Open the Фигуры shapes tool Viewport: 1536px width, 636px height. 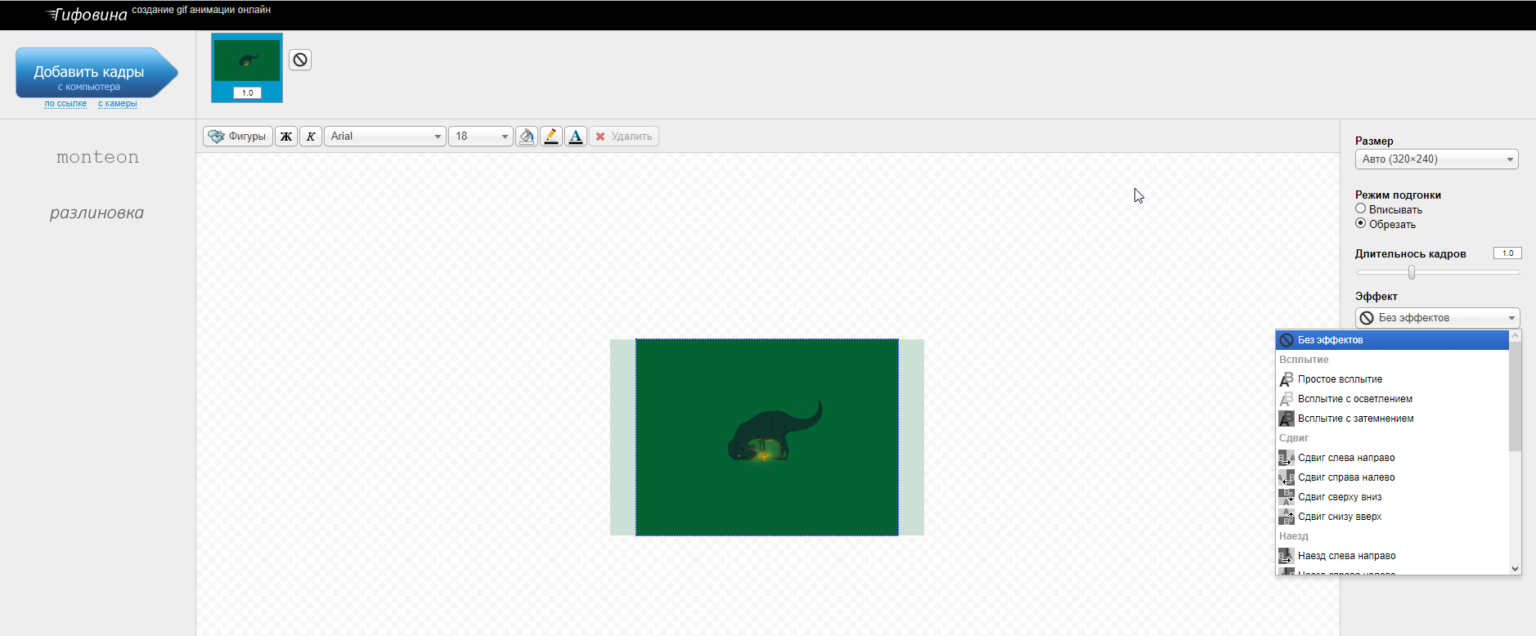pyautogui.click(x=238, y=136)
